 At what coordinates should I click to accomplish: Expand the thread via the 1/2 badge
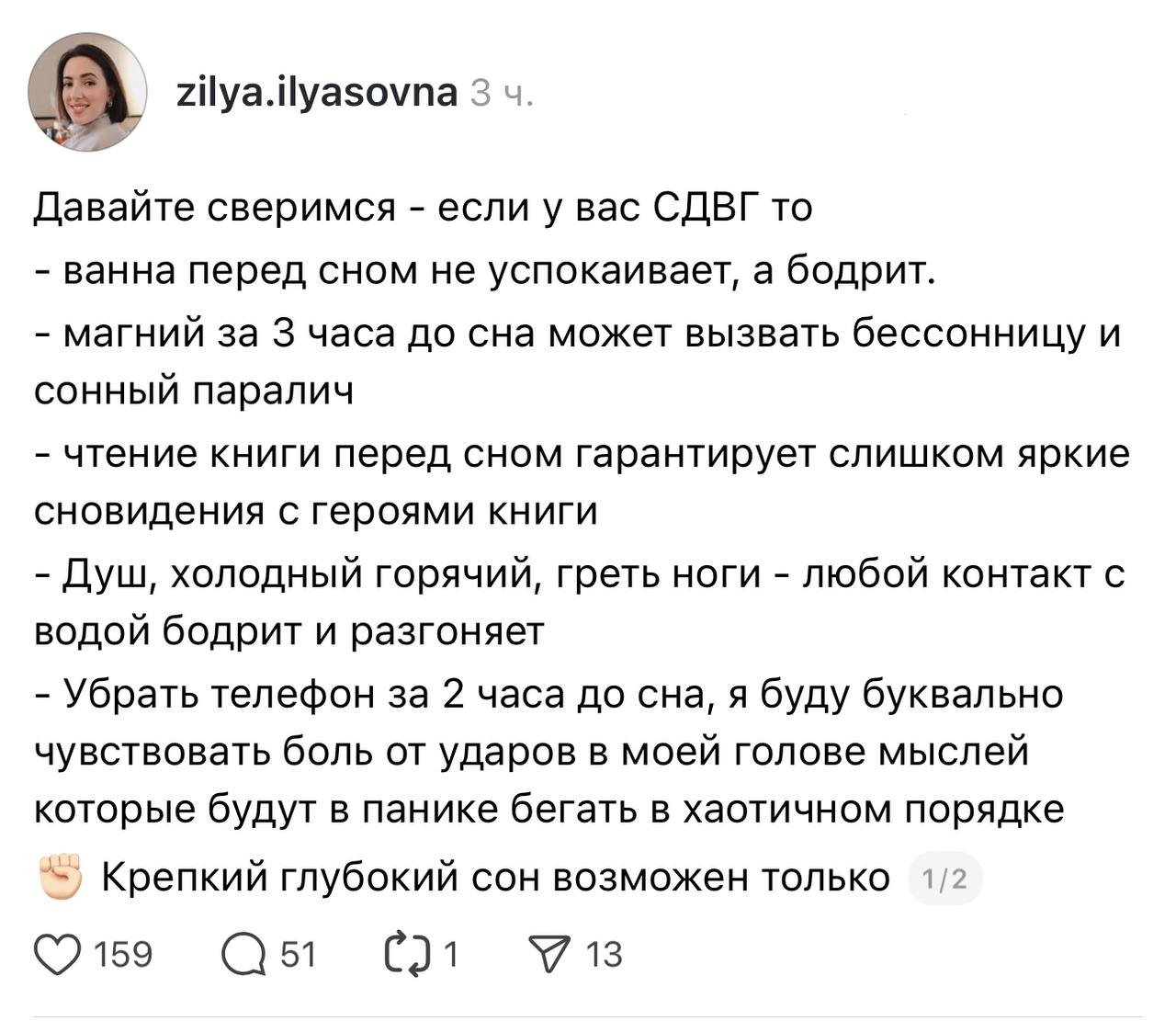[944, 879]
